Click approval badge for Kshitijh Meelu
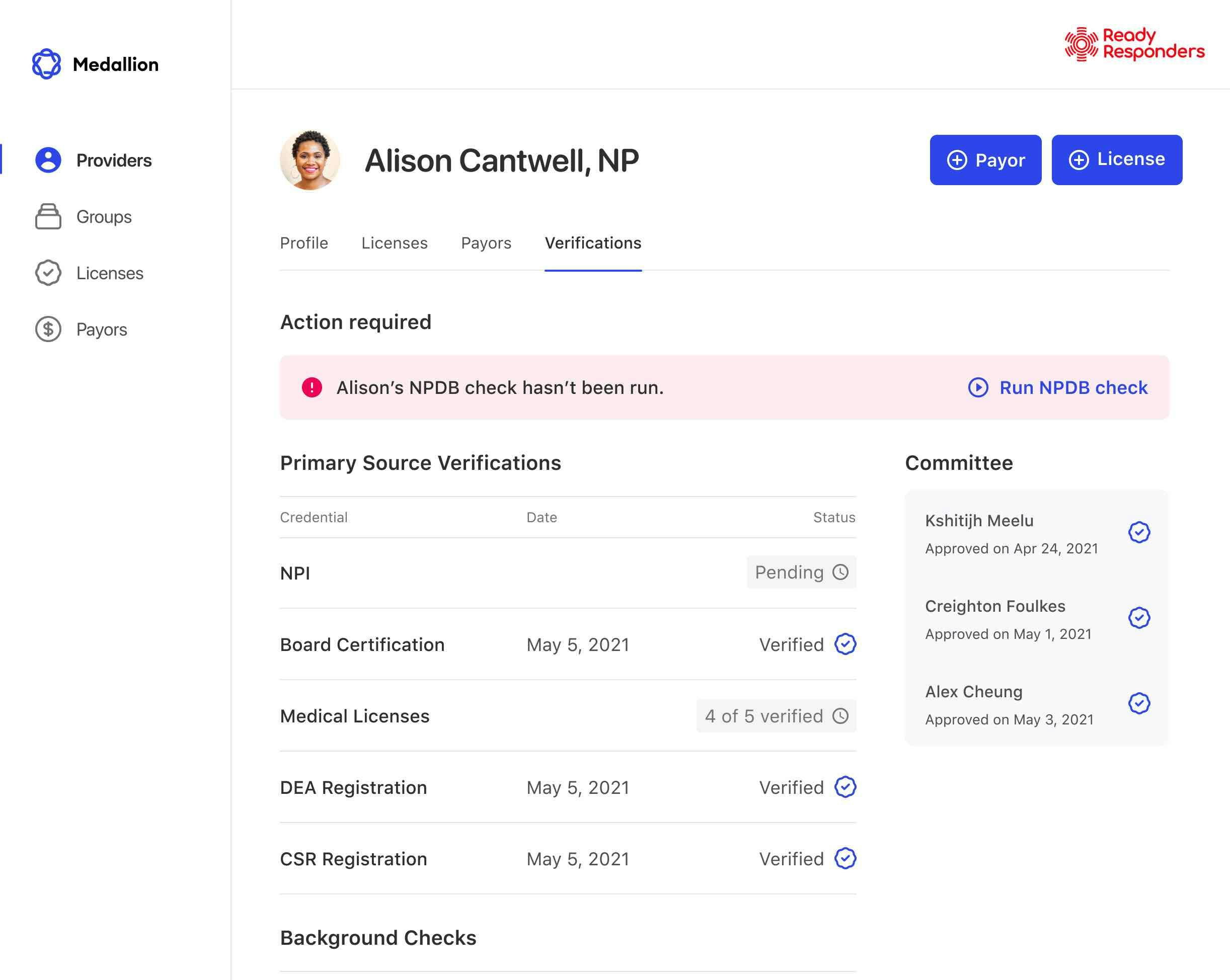This screenshot has height=980, width=1230. coord(1139,532)
